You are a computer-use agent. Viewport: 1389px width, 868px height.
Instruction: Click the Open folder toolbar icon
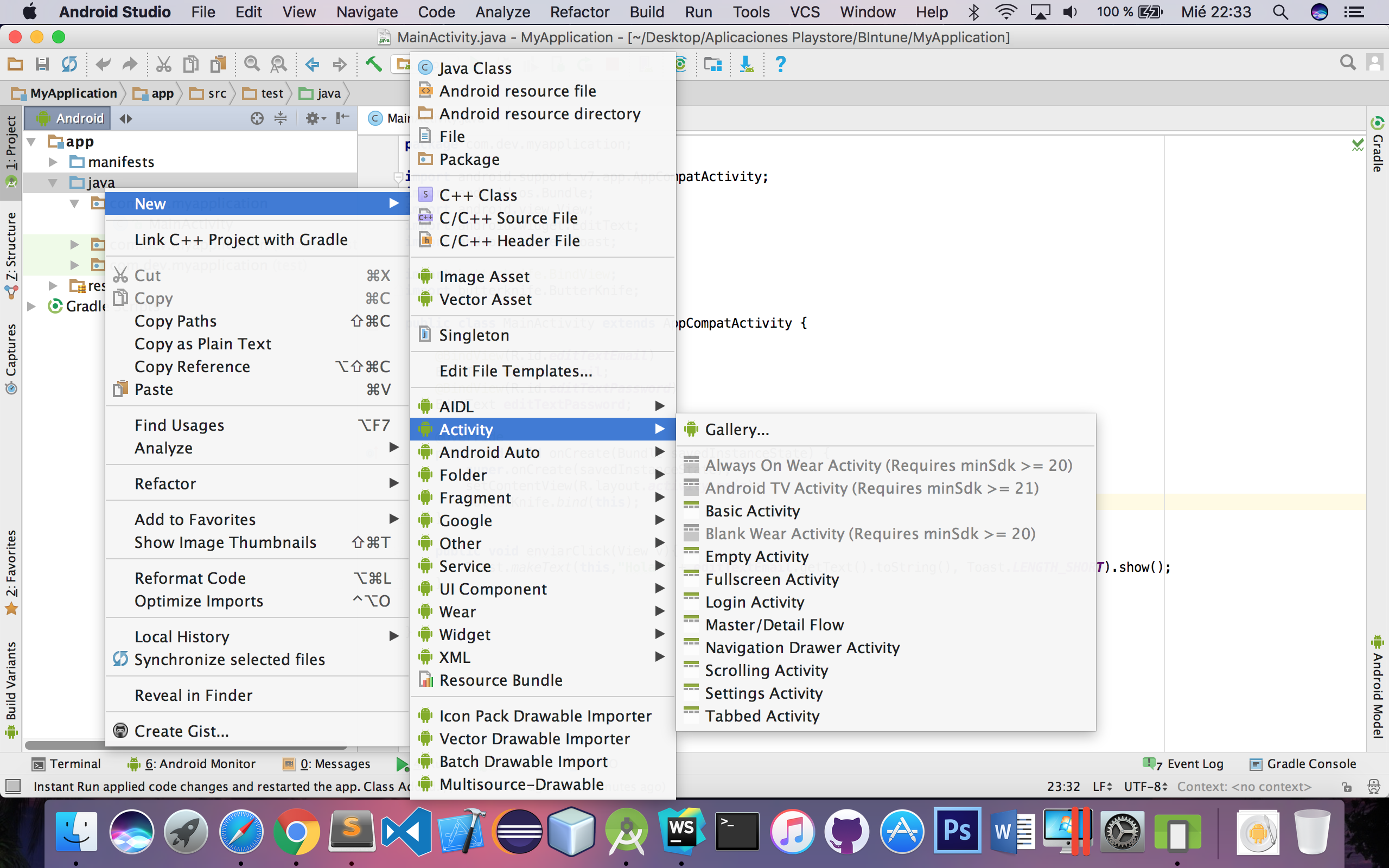point(15,63)
